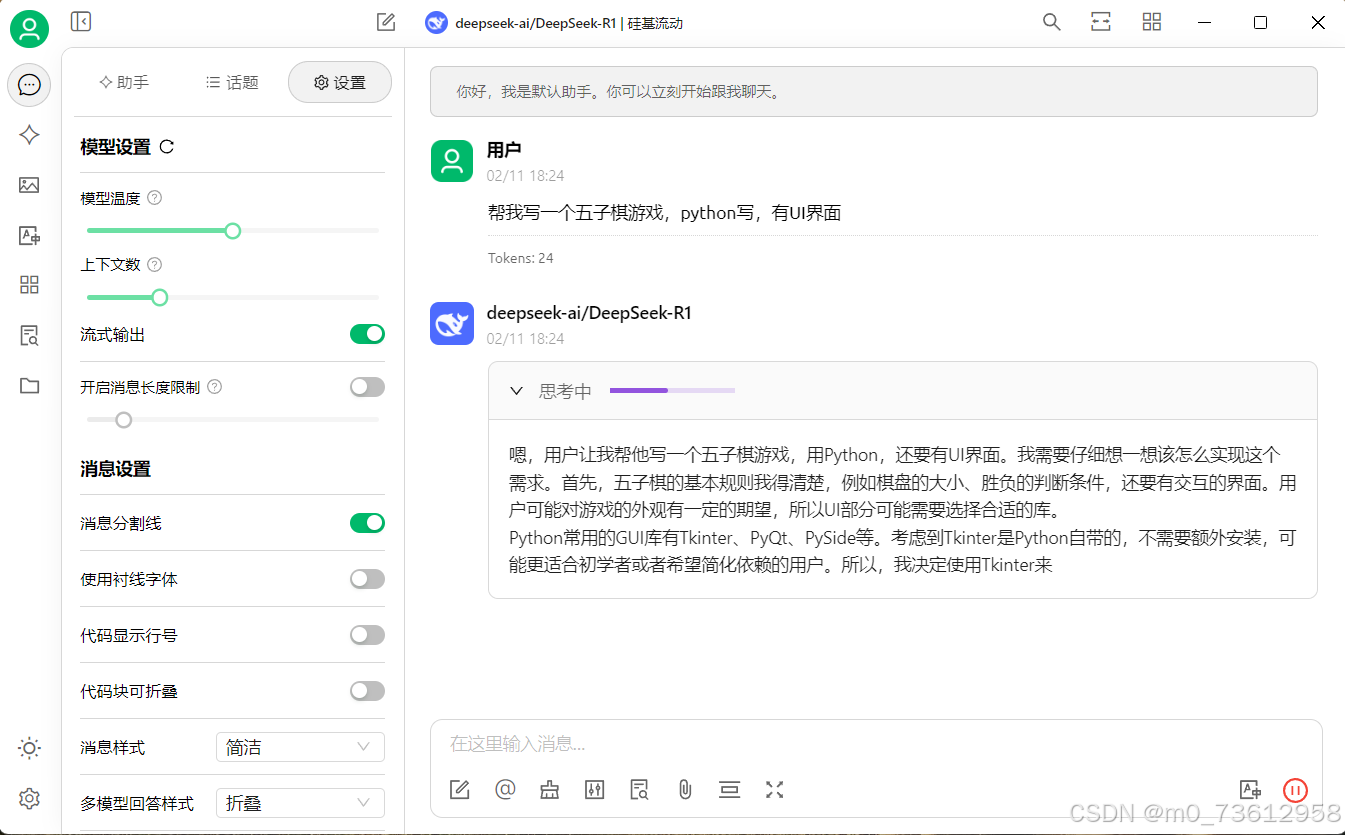Viewport: 1345px width, 835px height.
Task: Open the files folder sidebar icon
Action: 29,385
